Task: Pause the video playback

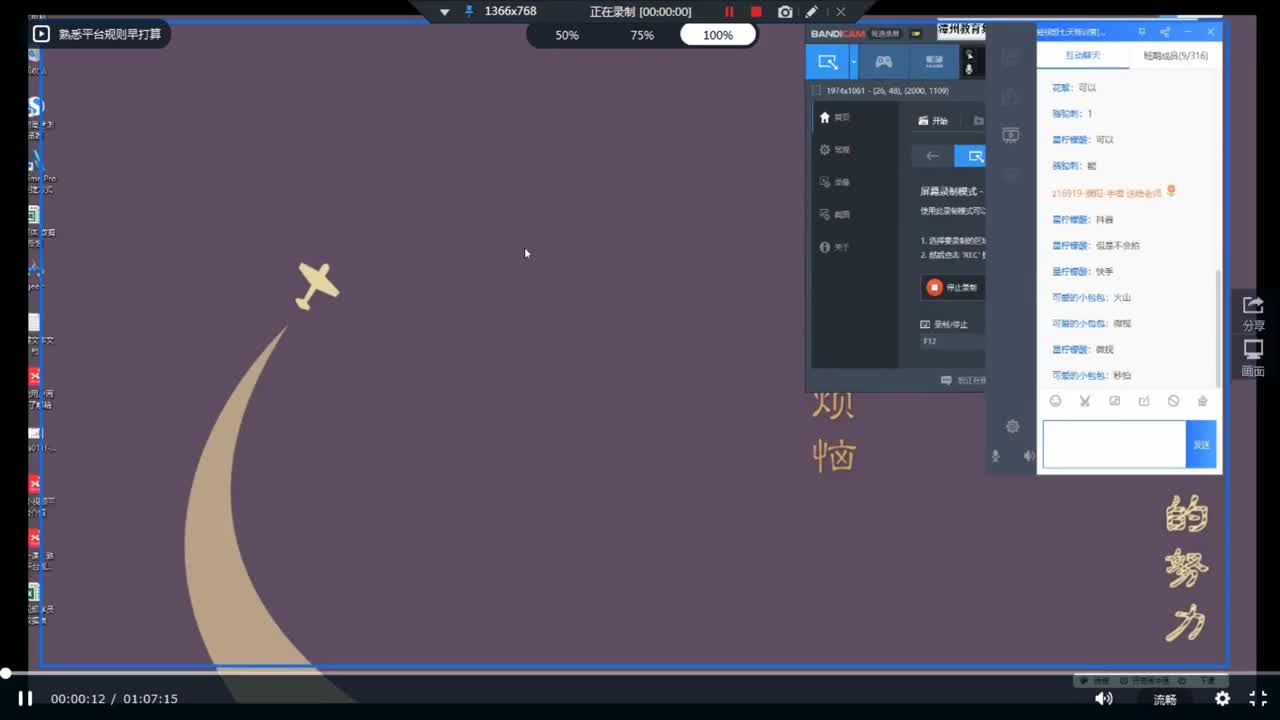Action: pos(25,698)
